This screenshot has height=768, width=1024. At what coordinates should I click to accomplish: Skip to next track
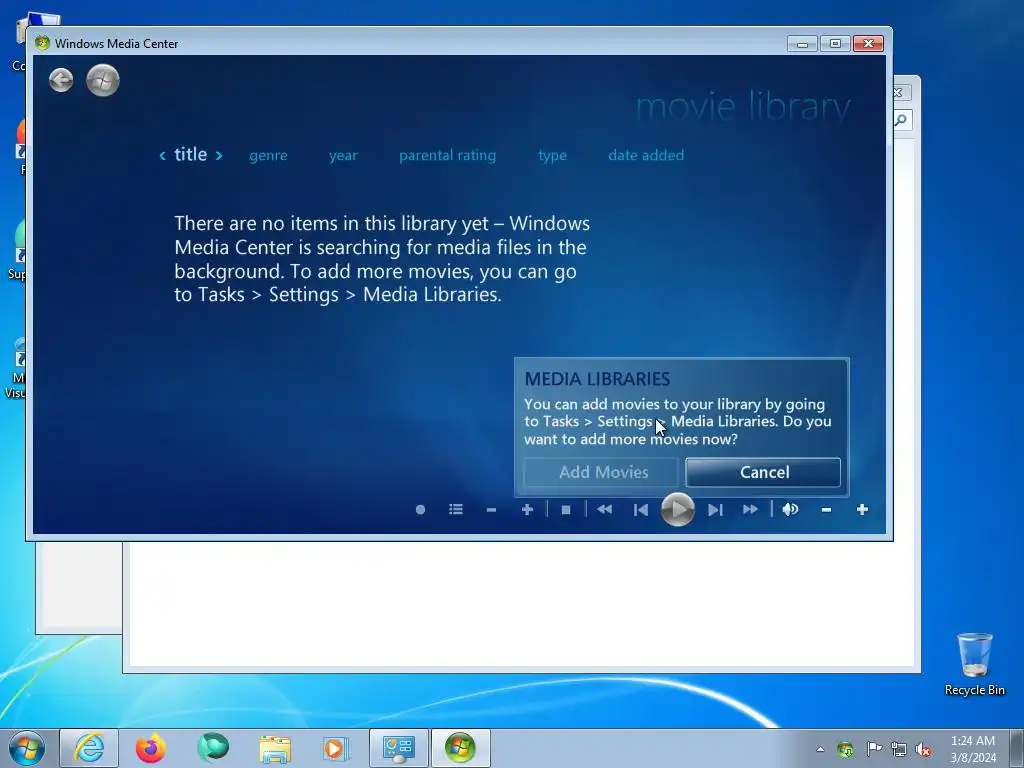tap(715, 509)
